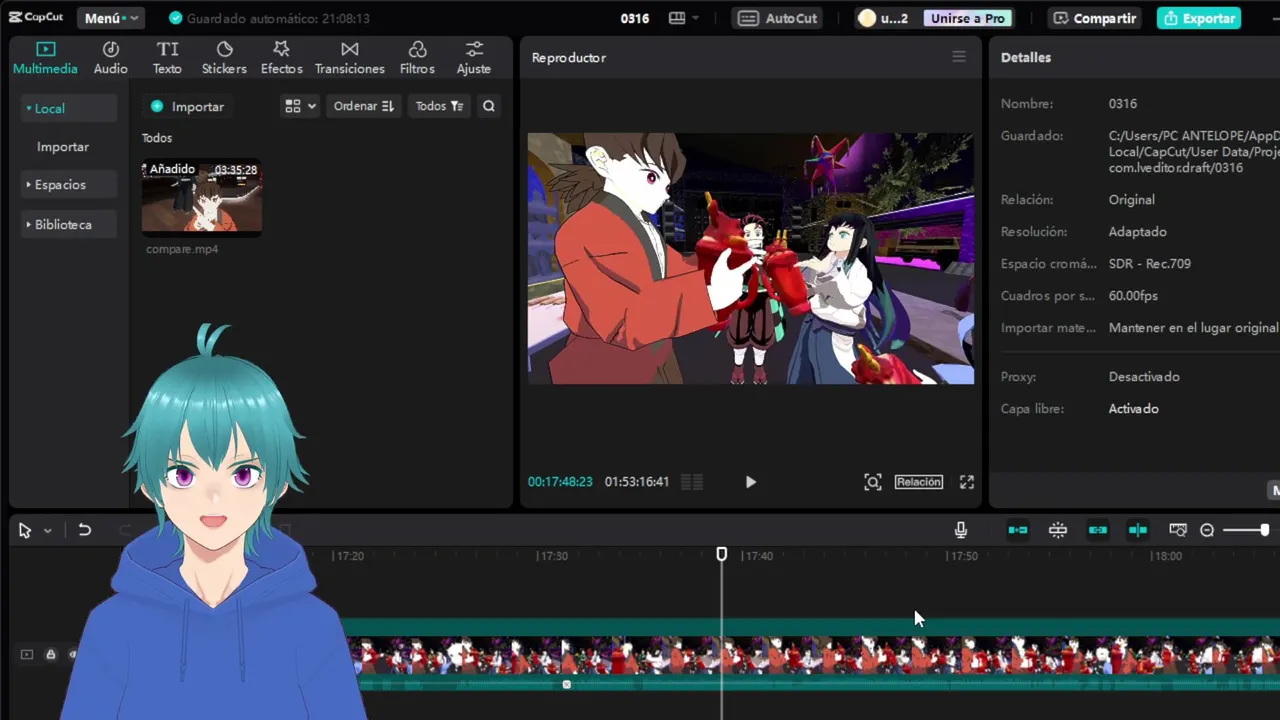This screenshot has height=720, width=1280.
Task: Open the Filtros tab
Action: pos(417,58)
